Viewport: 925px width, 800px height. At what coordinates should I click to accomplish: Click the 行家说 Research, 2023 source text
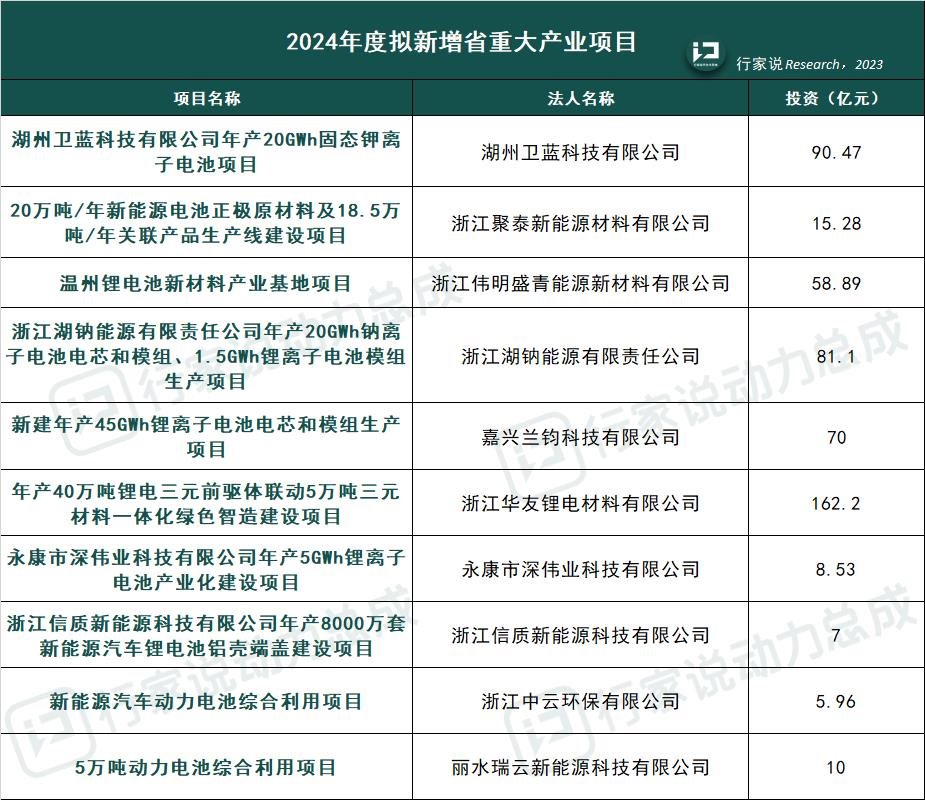tap(809, 64)
